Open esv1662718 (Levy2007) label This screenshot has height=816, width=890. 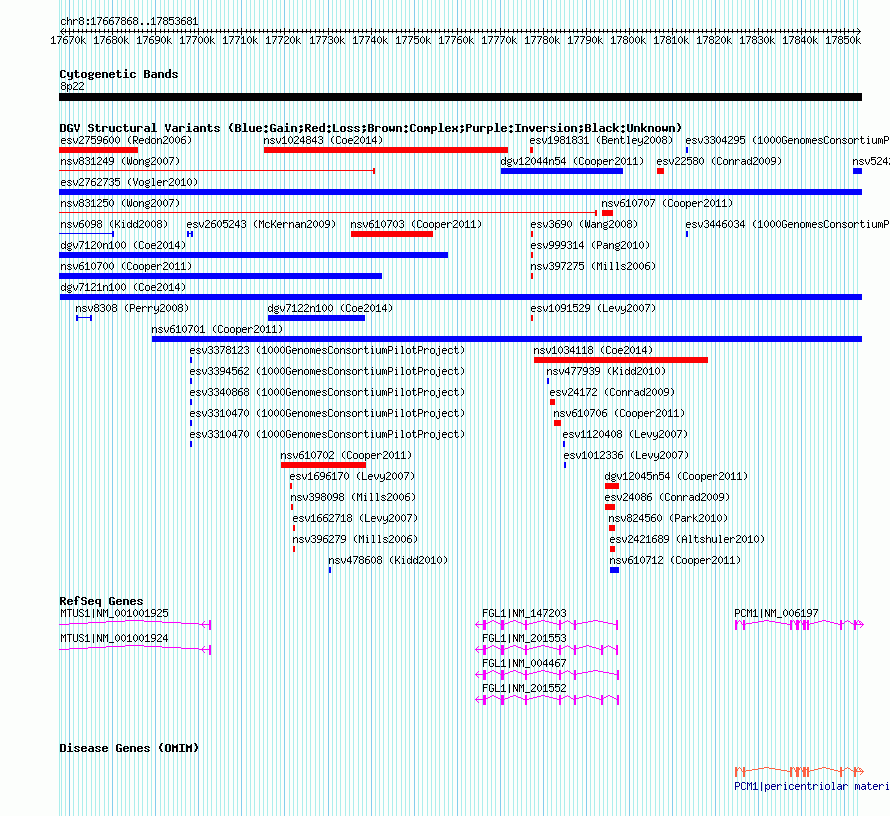tap(355, 518)
